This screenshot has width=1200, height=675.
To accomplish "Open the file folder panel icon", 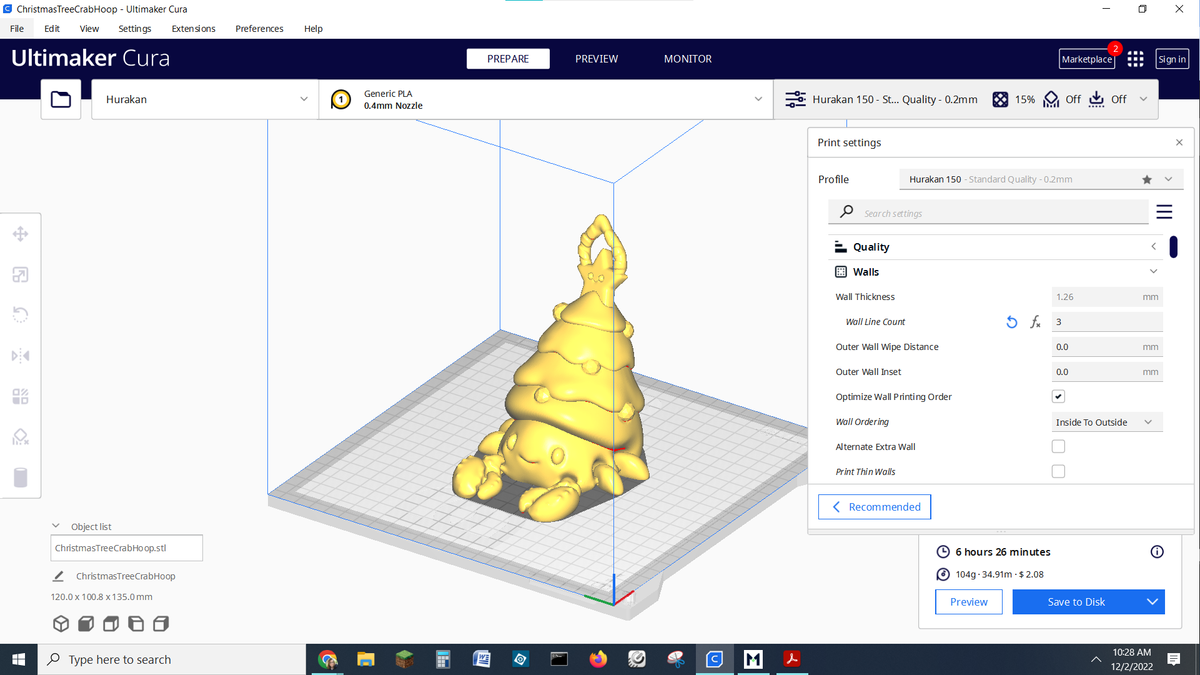I will click(x=60, y=99).
